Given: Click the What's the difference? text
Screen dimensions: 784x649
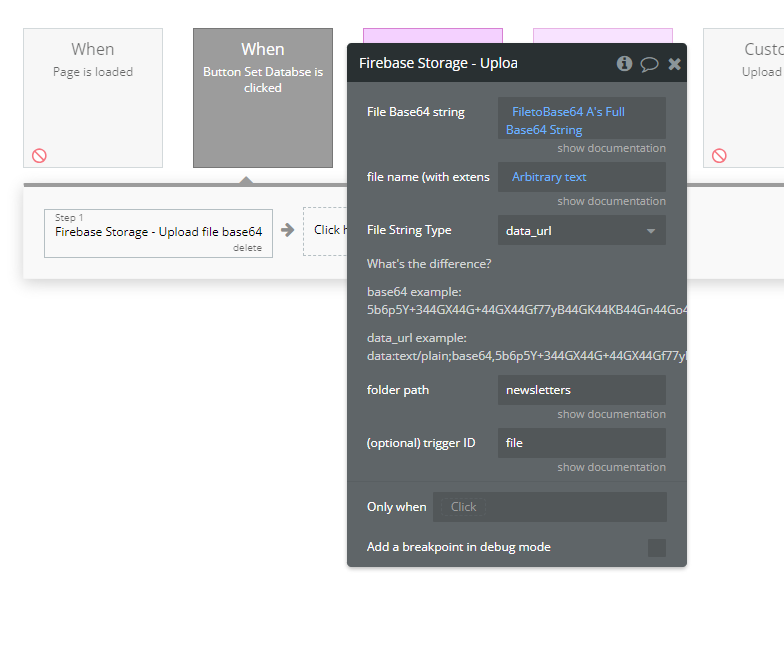Looking at the screenshot, I should 429,264.
